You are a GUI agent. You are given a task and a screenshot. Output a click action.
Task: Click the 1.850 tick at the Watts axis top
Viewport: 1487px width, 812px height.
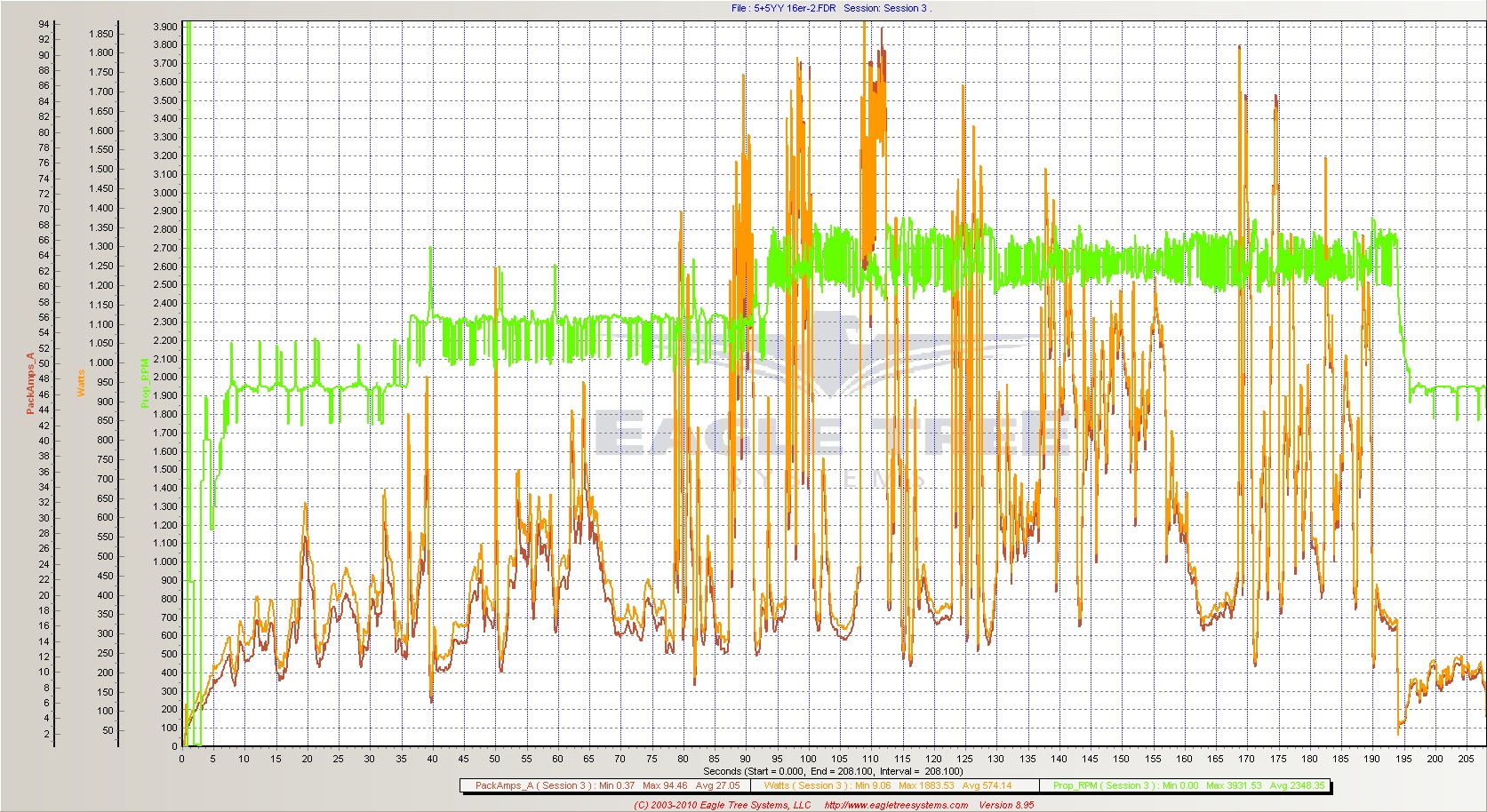[x=101, y=34]
